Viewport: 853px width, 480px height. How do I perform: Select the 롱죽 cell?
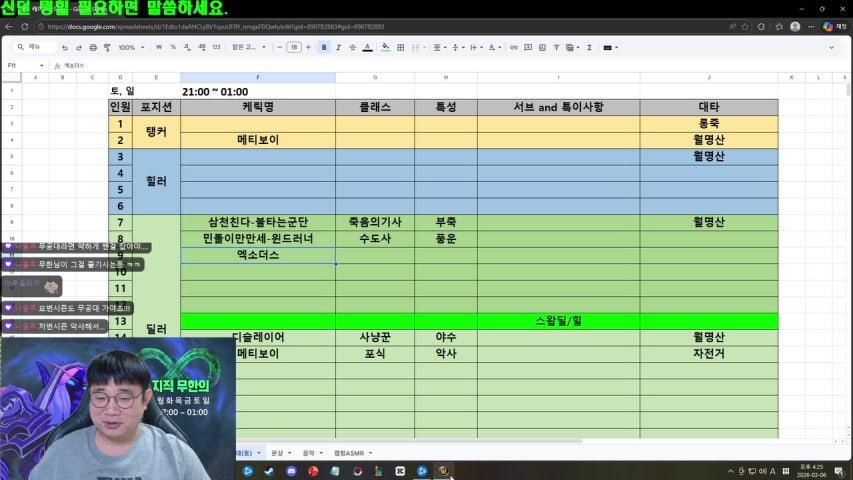point(709,124)
